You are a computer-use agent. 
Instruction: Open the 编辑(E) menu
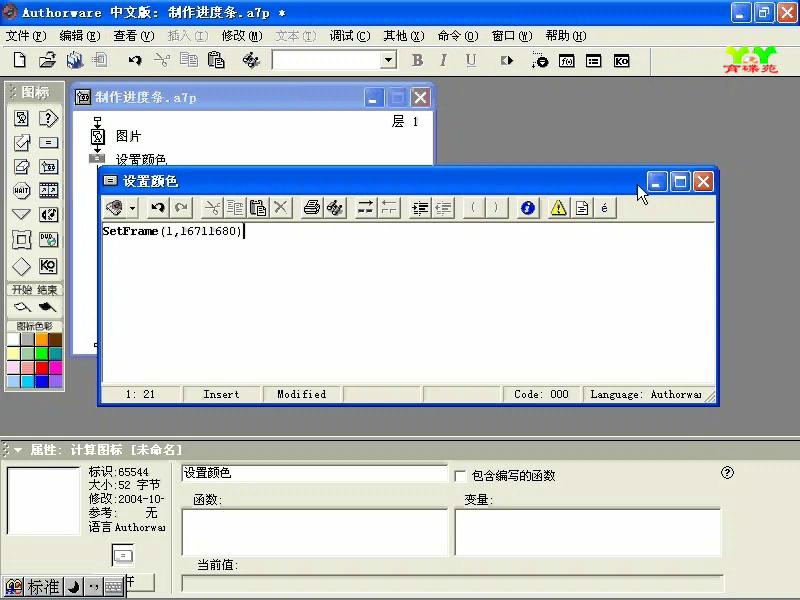[80, 36]
